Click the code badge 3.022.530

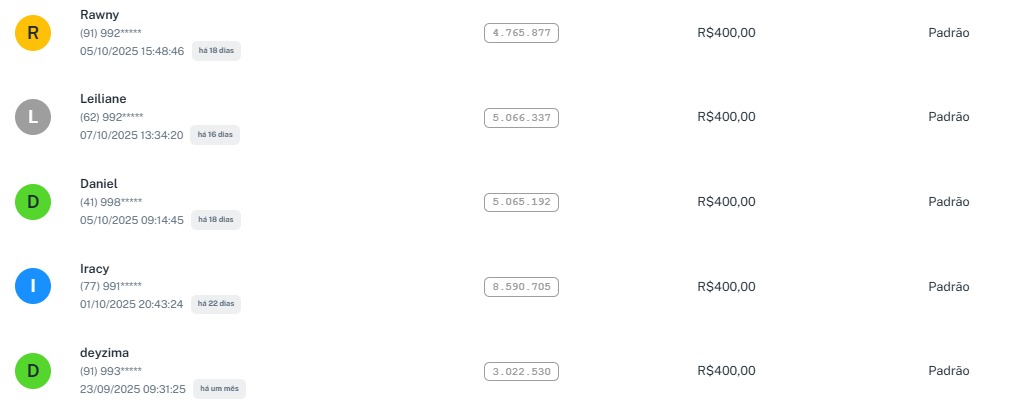pyautogui.click(x=521, y=372)
